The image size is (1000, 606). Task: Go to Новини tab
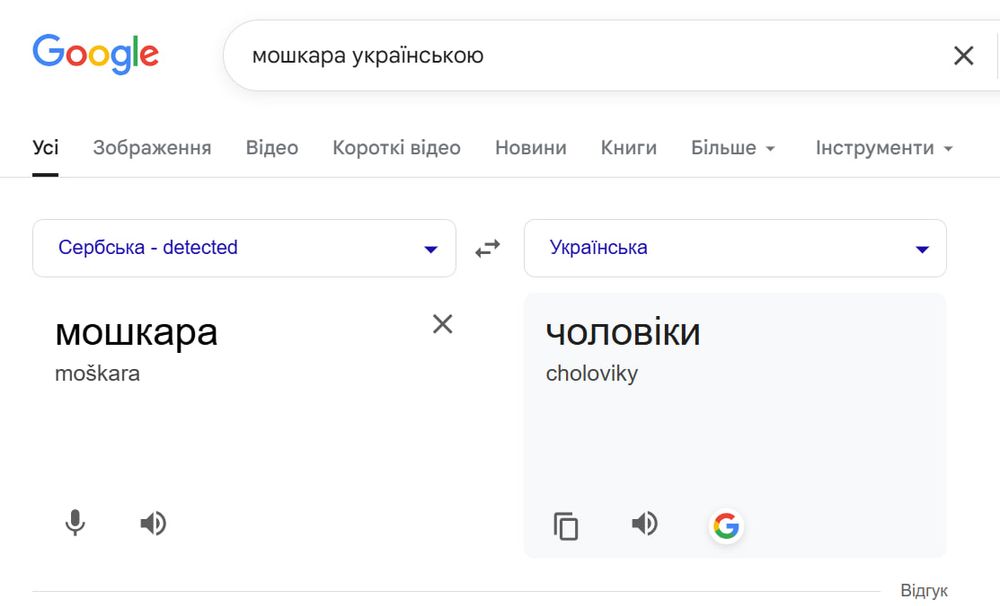point(530,148)
